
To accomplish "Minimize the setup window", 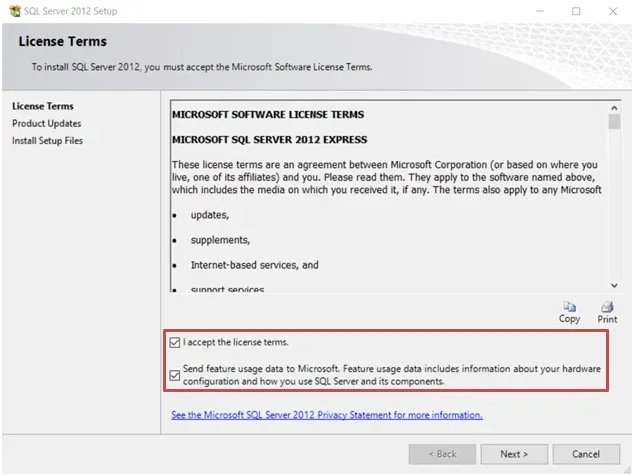I will (539, 11).
